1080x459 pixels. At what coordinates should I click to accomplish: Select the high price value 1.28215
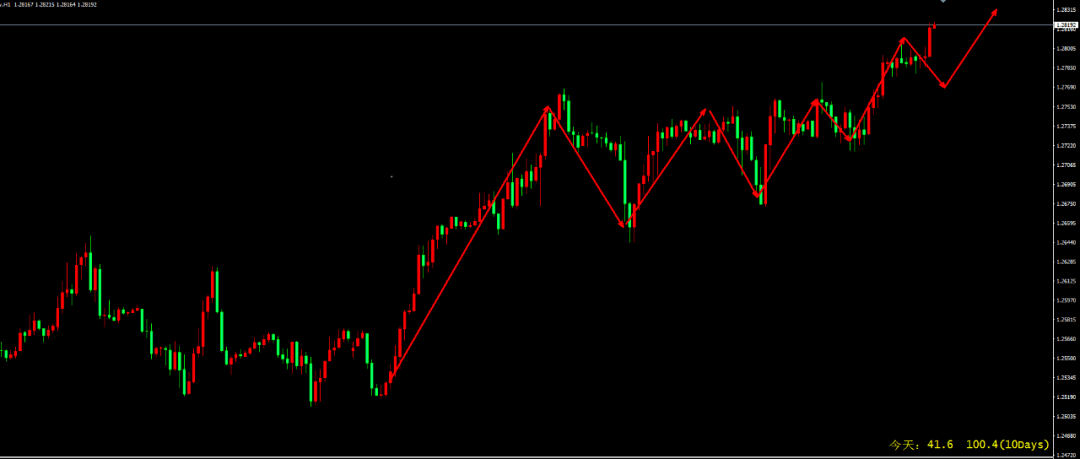(x=45, y=4)
